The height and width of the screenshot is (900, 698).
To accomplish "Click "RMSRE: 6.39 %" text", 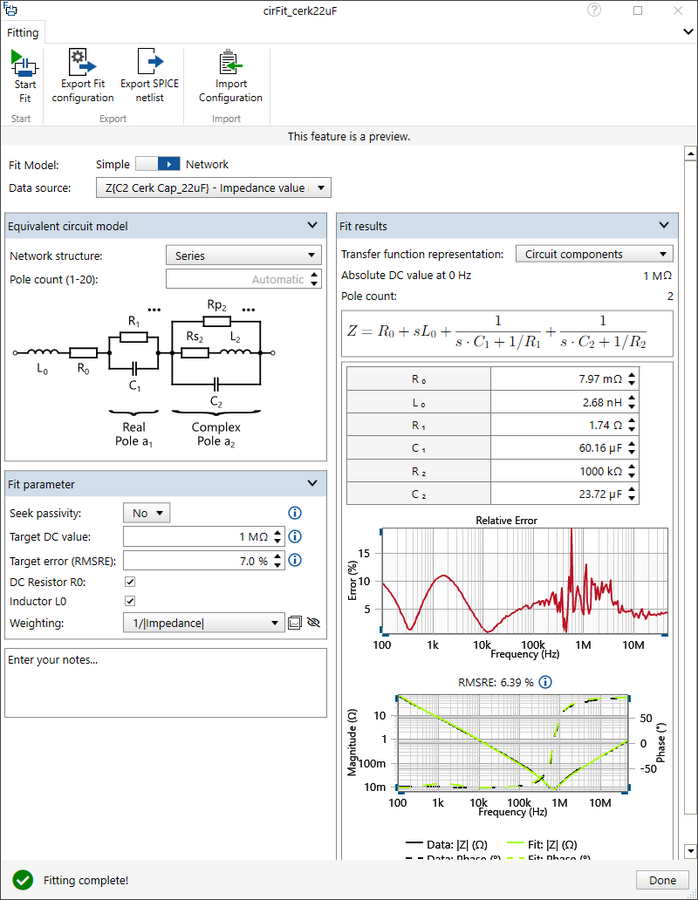I will pos(495,682).
